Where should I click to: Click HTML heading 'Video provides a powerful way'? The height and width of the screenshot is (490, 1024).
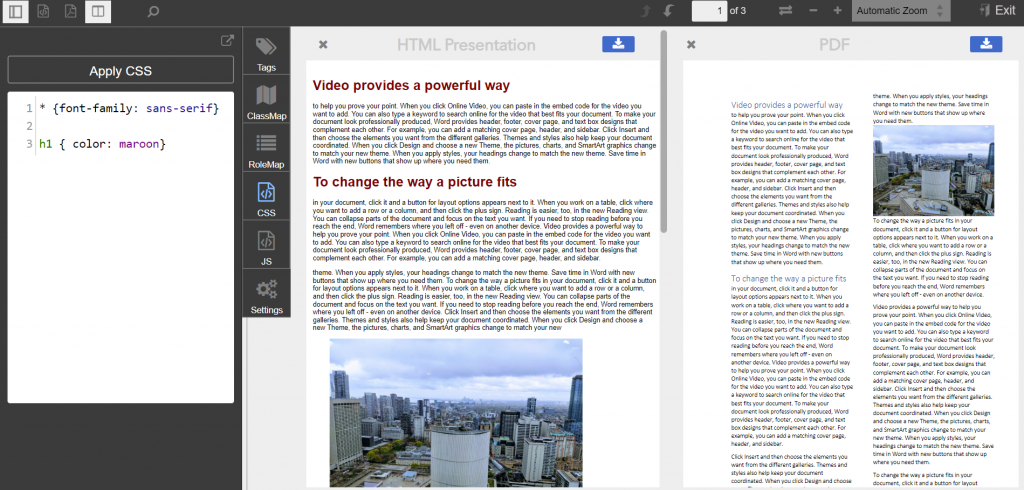tap(411, 86)
